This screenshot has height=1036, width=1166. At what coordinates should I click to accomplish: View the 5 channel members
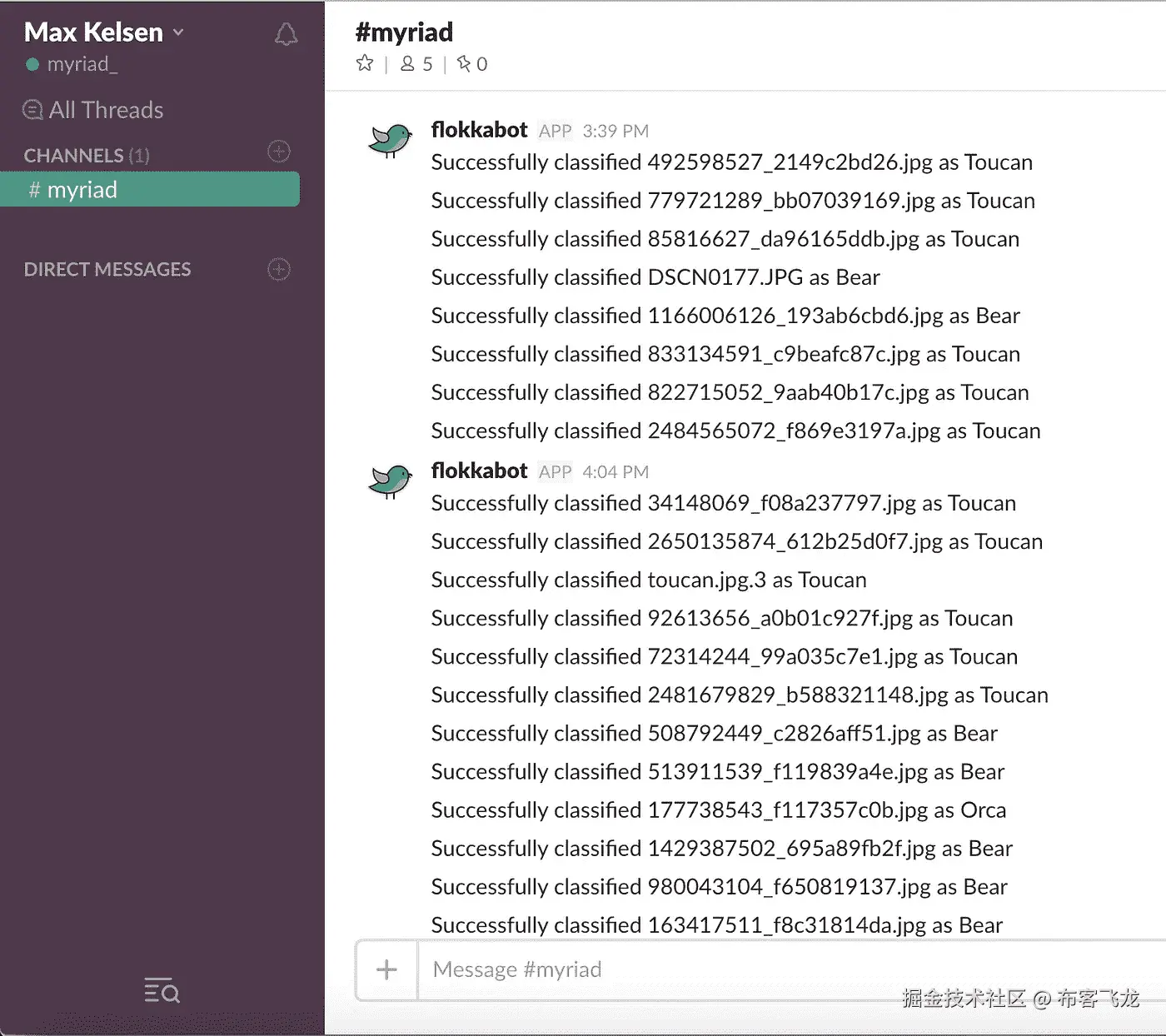pyautogui.click(x=416, y=64)
